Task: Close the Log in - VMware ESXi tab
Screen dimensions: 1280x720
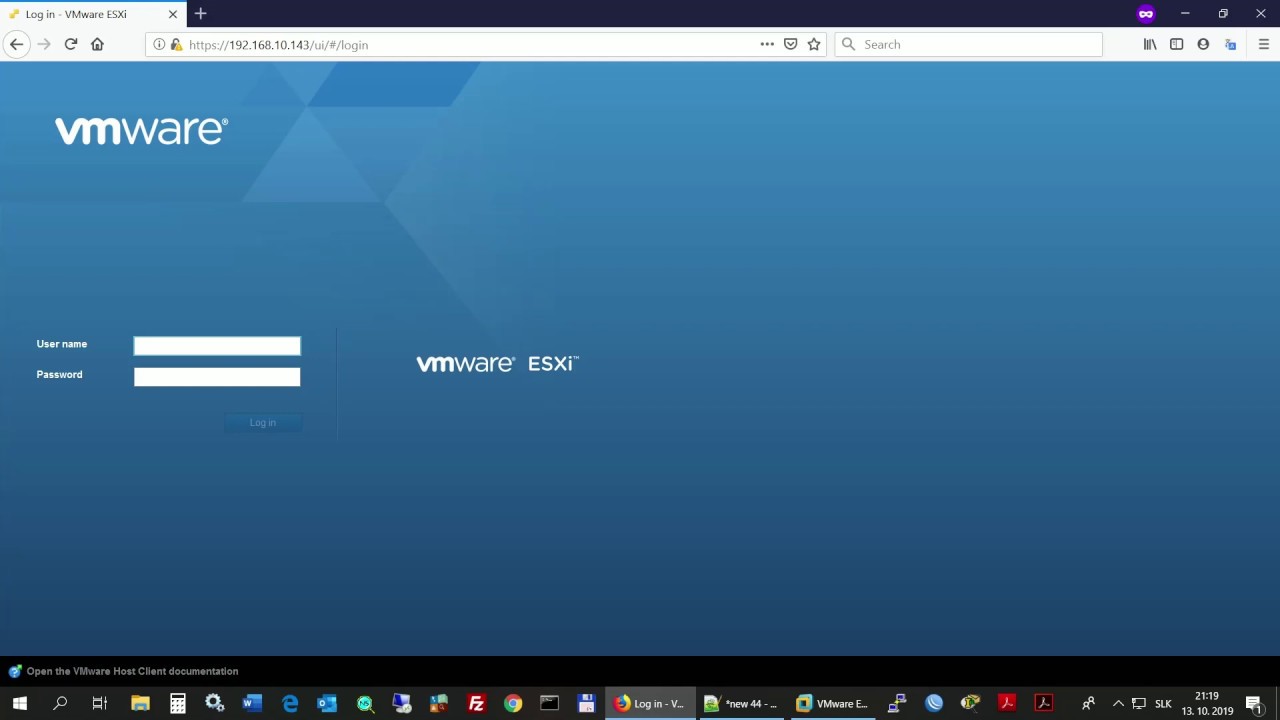Action: [172, 14]
